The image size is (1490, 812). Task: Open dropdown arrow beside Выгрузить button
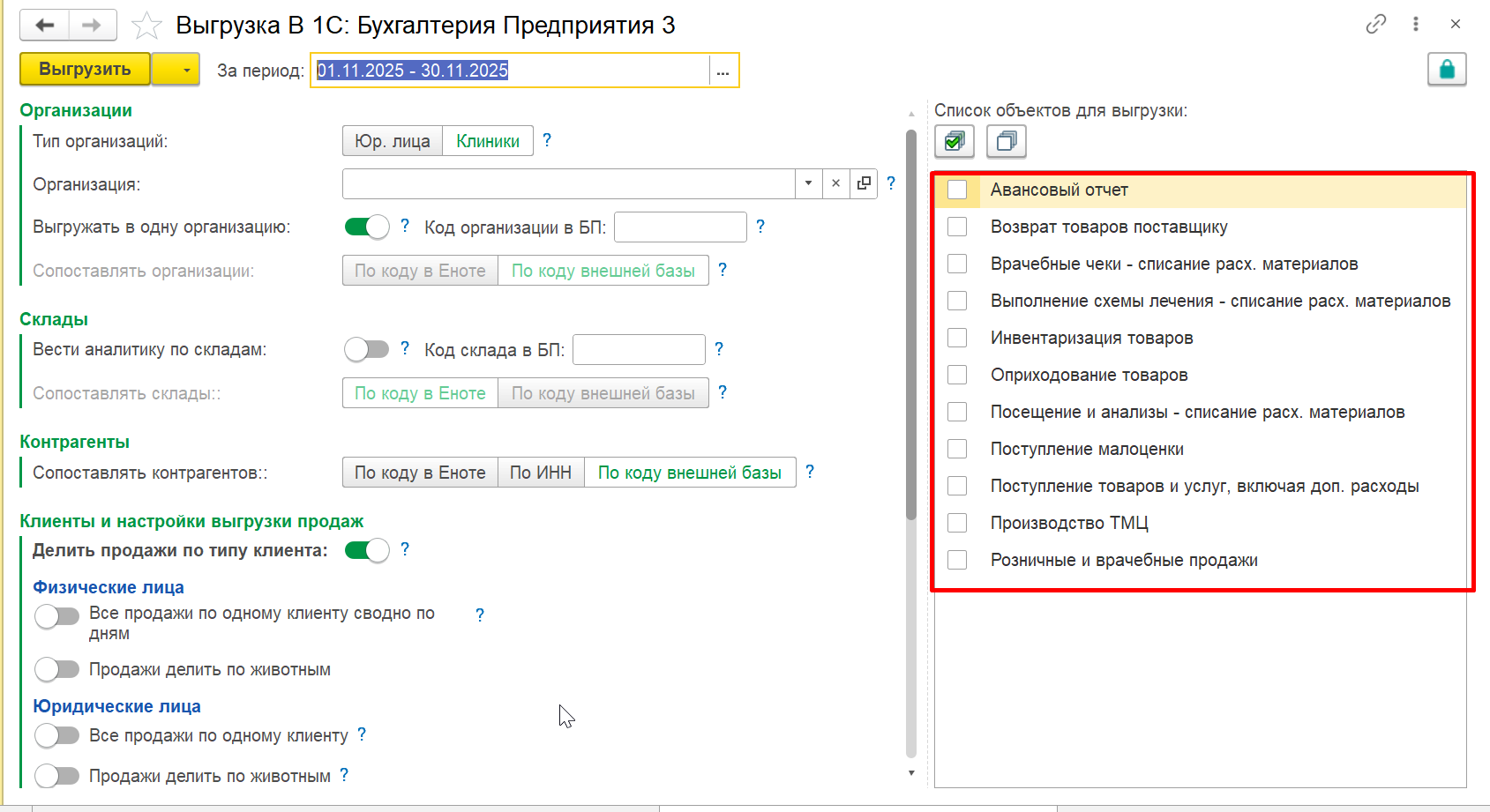pyautogui.click(x=186, y=70)
